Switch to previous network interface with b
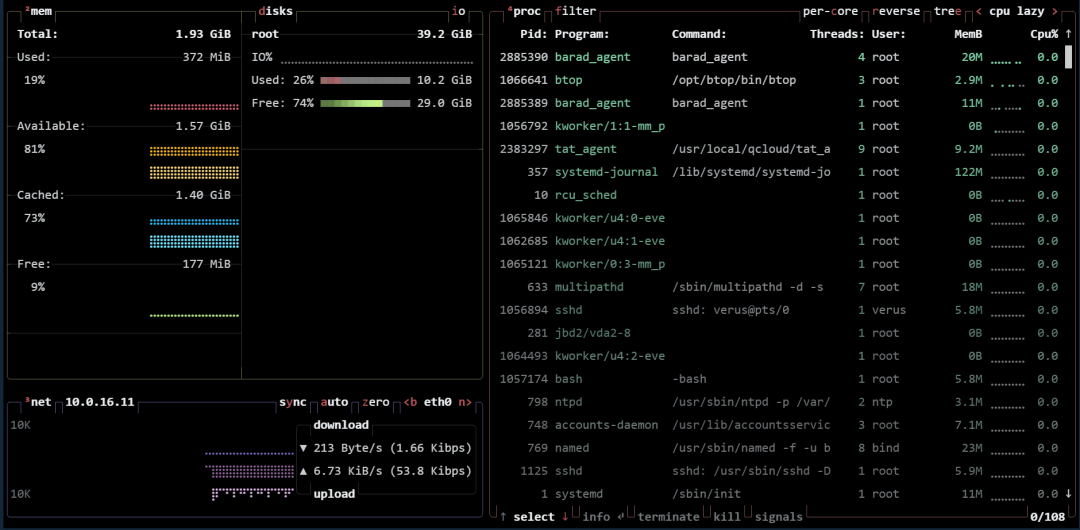This screenshot has height=530, width=1080. point(410,402)
